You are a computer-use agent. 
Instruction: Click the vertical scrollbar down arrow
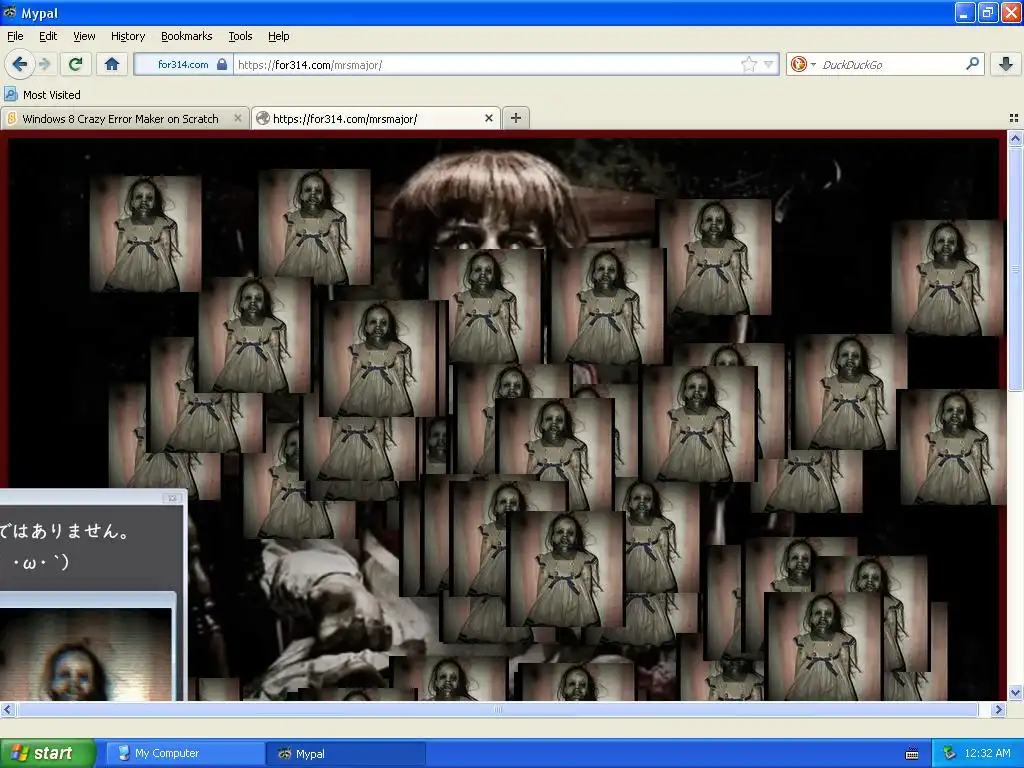(x=1015, y=693)
